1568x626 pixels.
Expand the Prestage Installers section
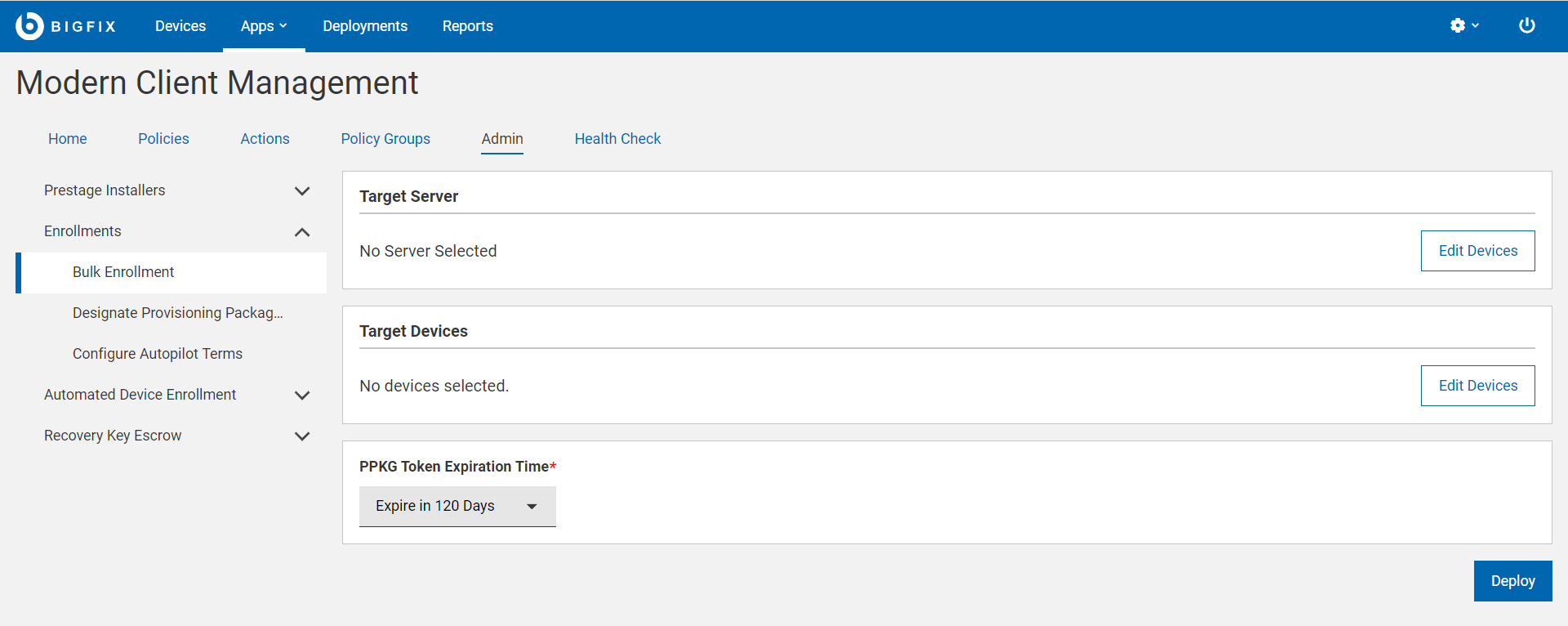click(301, 191)
